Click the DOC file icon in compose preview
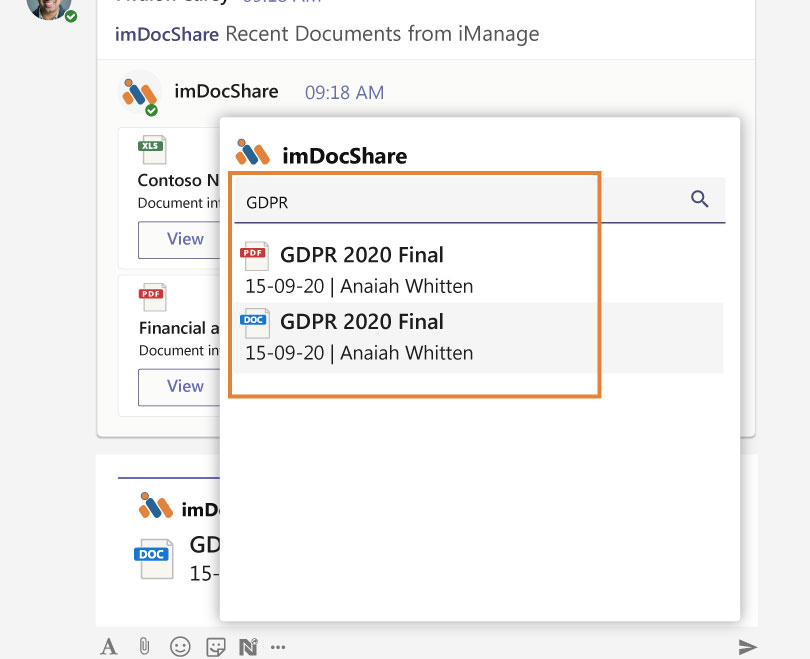This screenshot has width=810, height=659. point(154,559)
